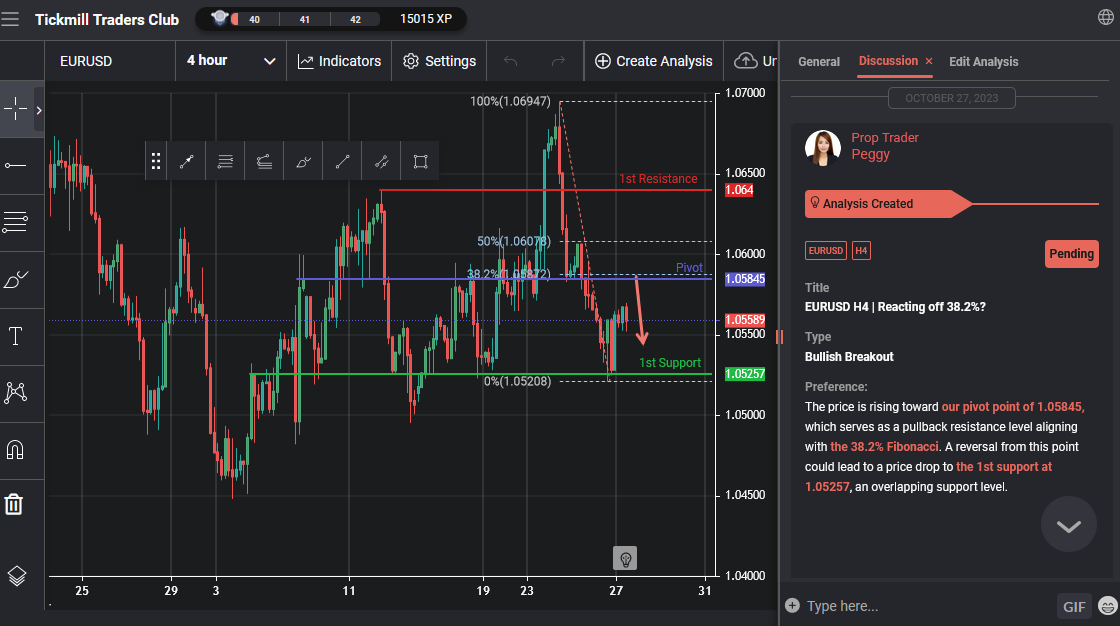Click the Analysis Created banner

click(888, 204)
